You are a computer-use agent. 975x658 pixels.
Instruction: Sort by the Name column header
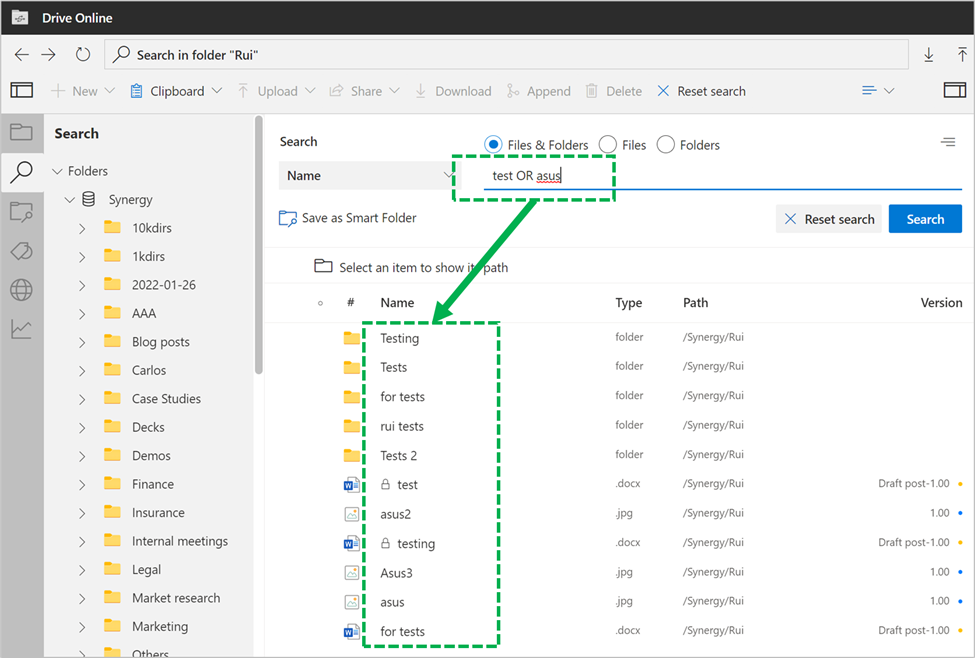click(397, 303)
